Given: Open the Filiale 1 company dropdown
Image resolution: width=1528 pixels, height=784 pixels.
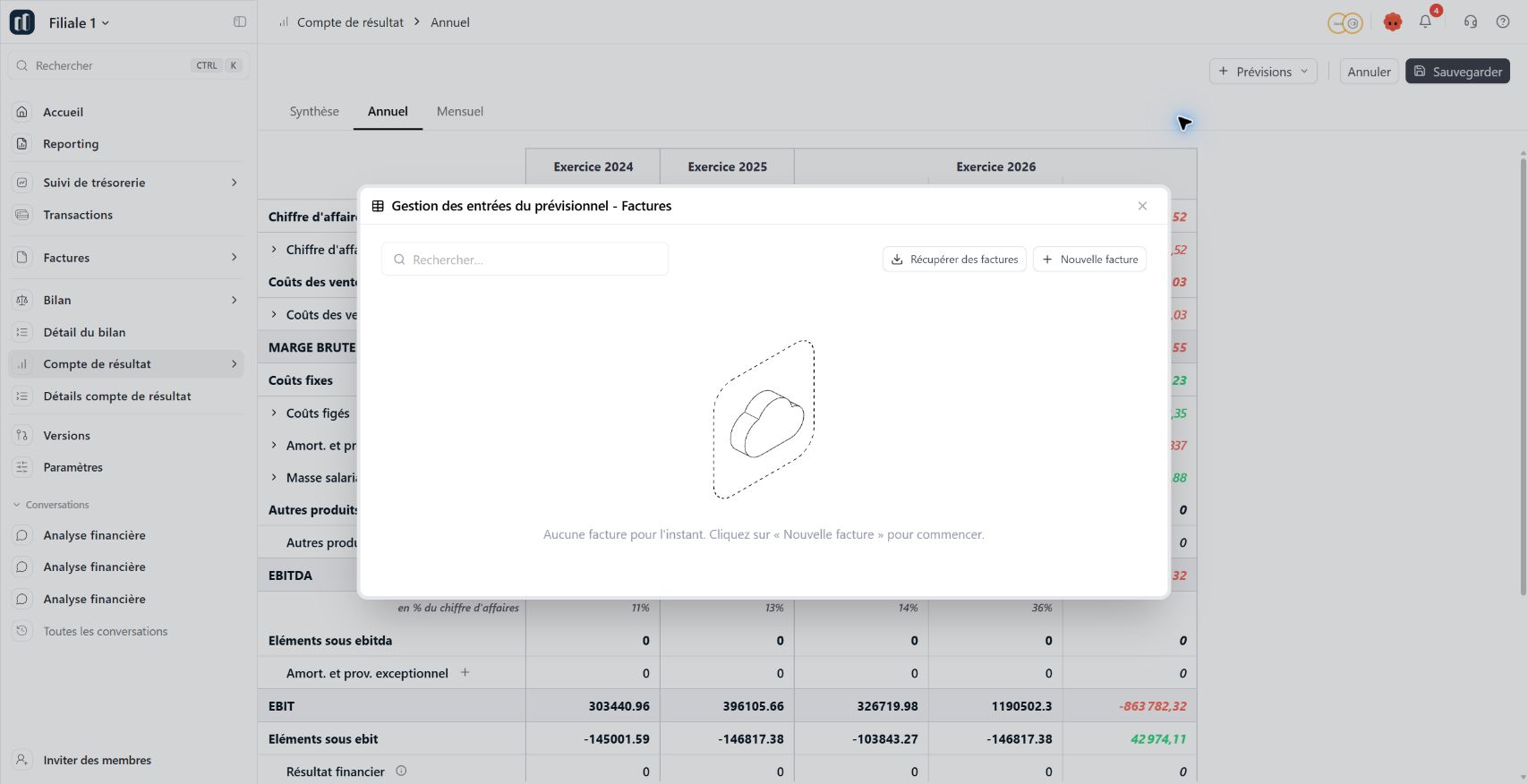Looking at the screenshot, I should pyautogui.click(x=79, y=23).
